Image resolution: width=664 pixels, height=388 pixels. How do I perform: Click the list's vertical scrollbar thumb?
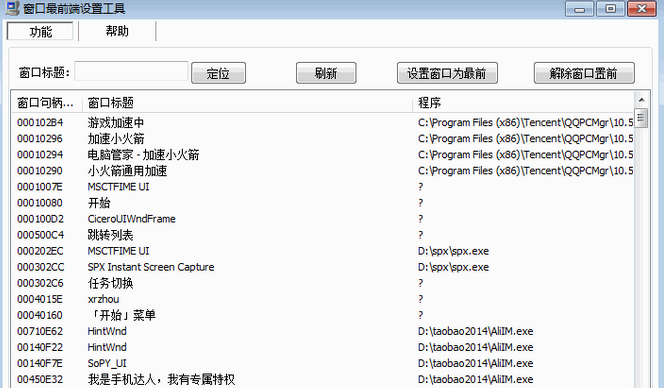641,117
